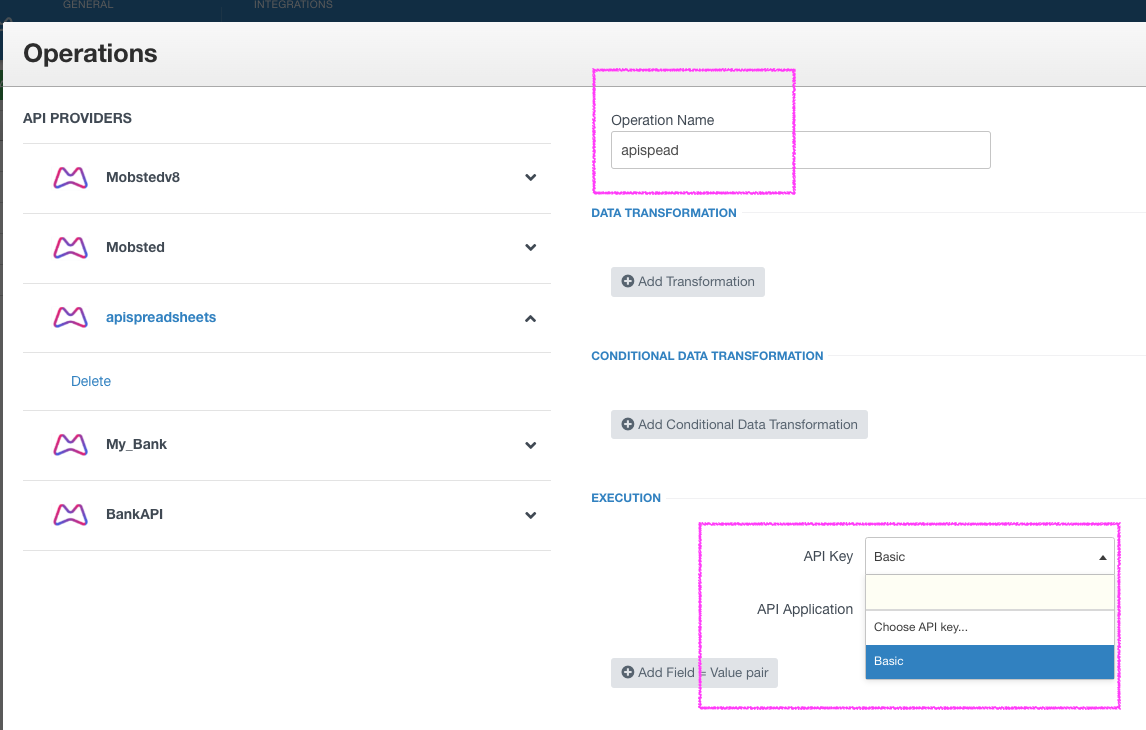This screenshot has width=1146, height=730.
Task: Click Add Field = Value pair button
Action: click(694, 673)
